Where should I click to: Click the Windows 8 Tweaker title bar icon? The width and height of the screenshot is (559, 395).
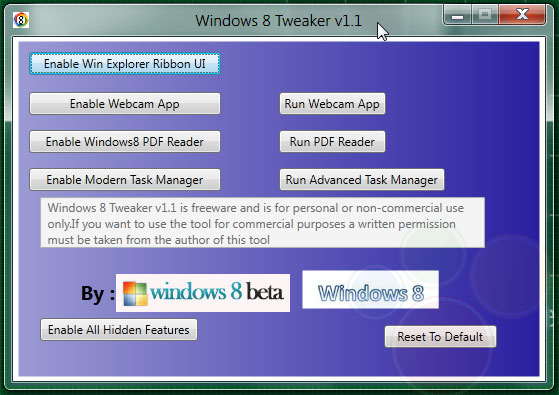coord(21,20)
